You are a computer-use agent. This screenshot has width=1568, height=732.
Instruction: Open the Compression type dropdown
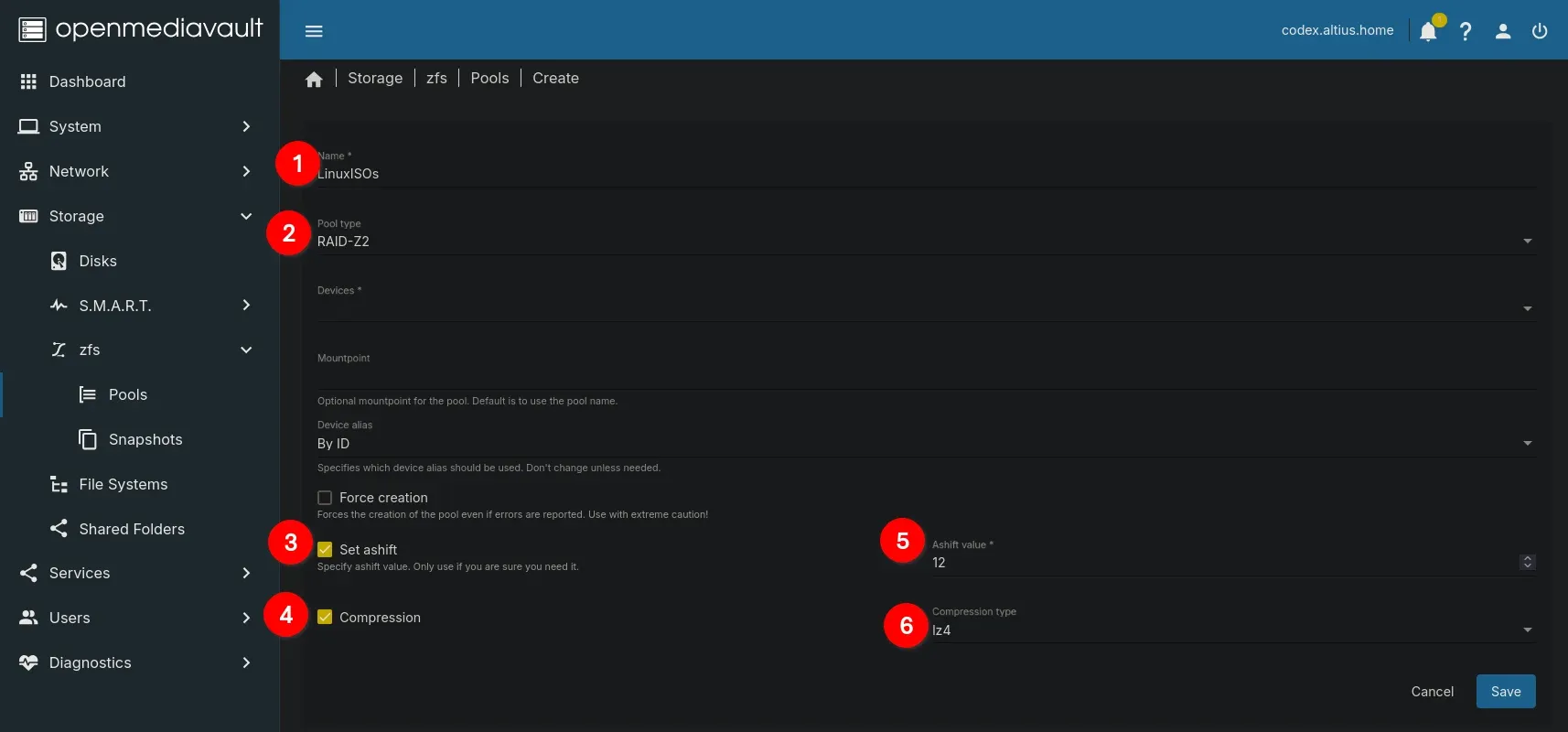1233,630
